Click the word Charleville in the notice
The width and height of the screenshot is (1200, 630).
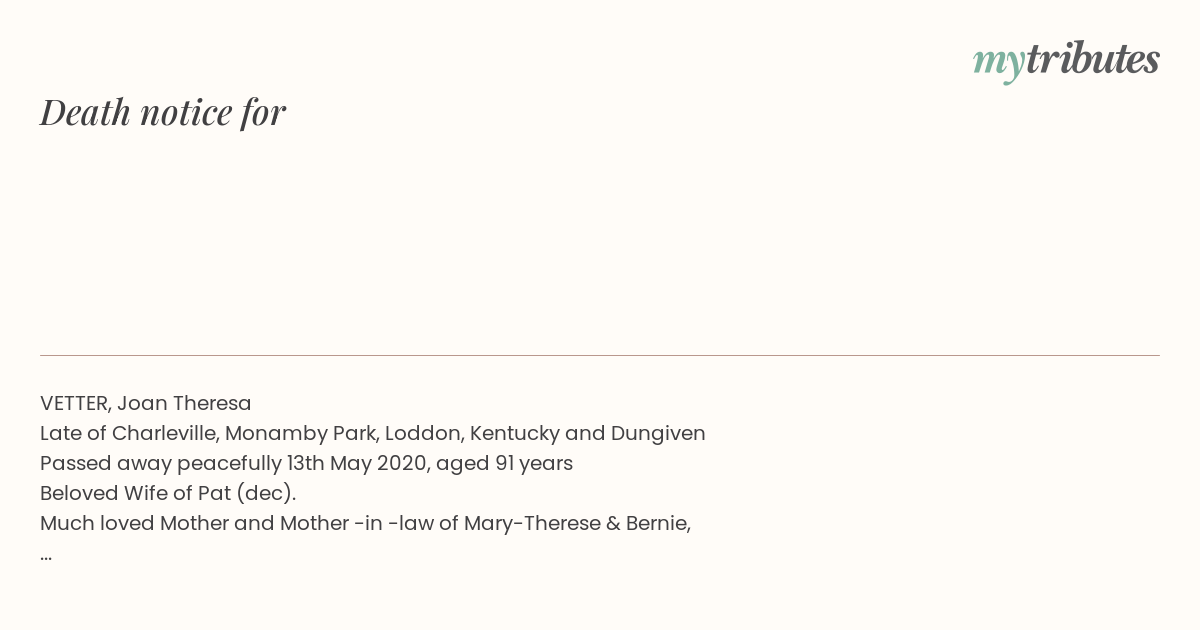(x=164, y=434)
